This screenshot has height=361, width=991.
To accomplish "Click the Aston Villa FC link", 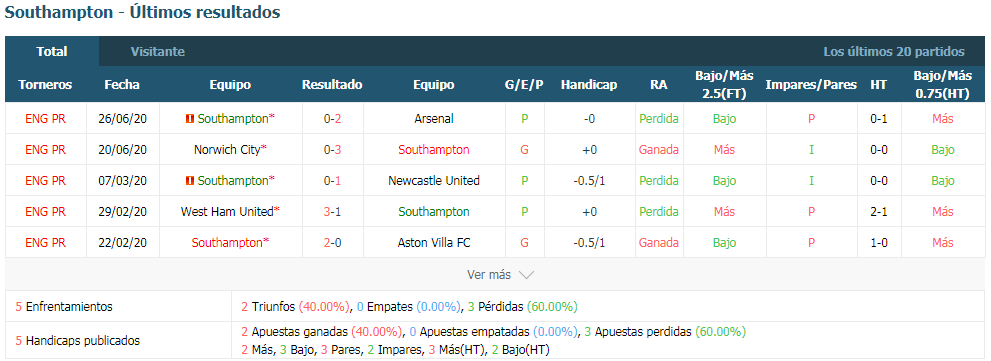I will (434, 243).
